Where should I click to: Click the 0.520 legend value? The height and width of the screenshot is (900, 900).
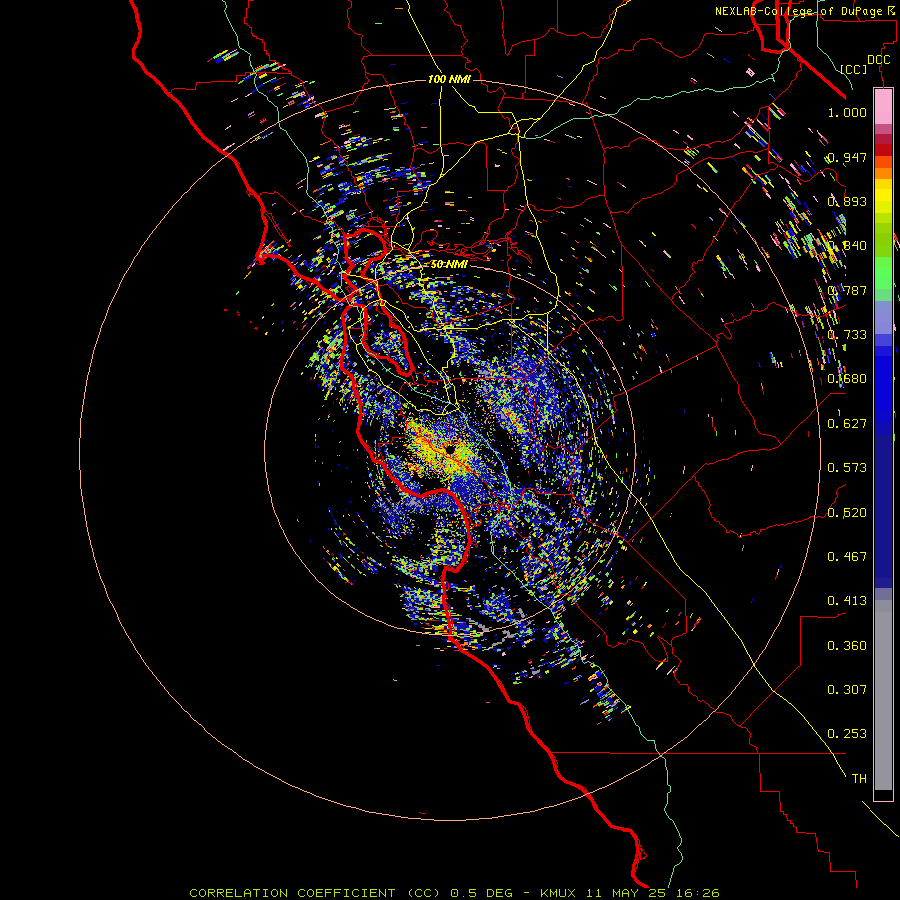click(x=847, y=512)
